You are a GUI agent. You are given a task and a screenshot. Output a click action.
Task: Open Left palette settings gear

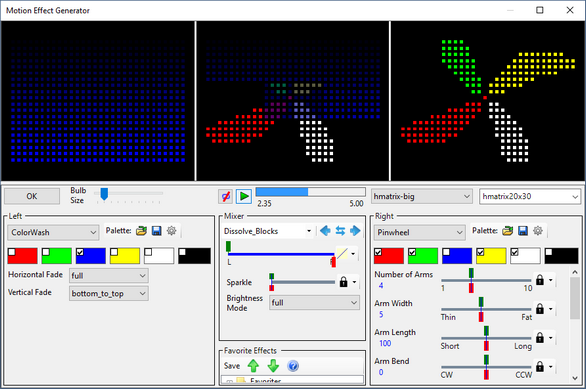point(172,231)
